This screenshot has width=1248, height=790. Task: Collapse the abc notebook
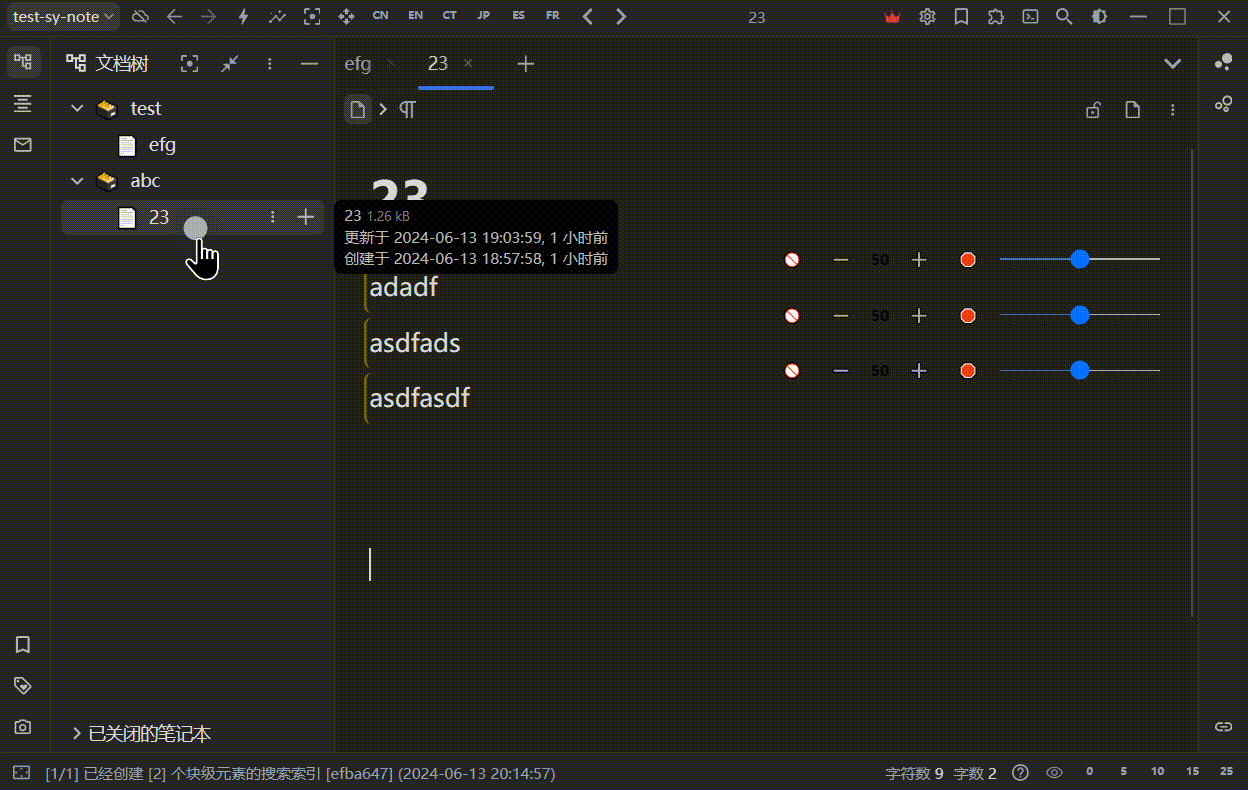pos(77,181)
